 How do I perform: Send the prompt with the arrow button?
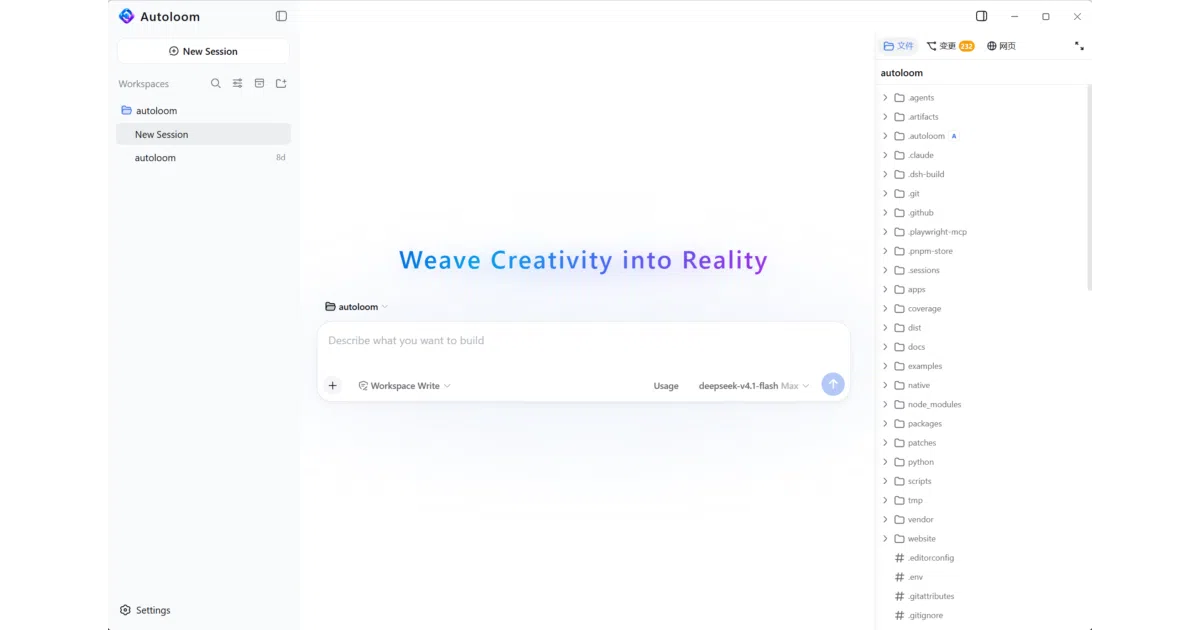(833, 385)
